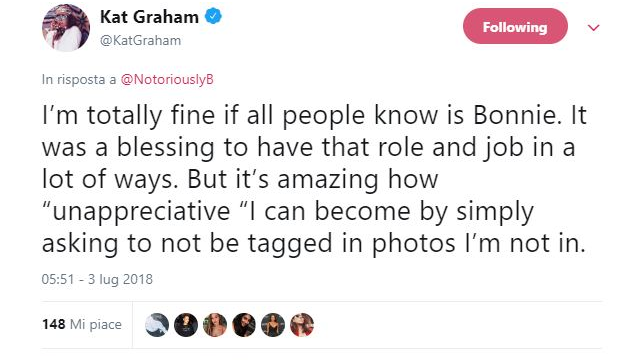The height and width of the screenshot is (360, 640).
Task: Visit the Kat Graham display name link
Action: pos(149,17)
